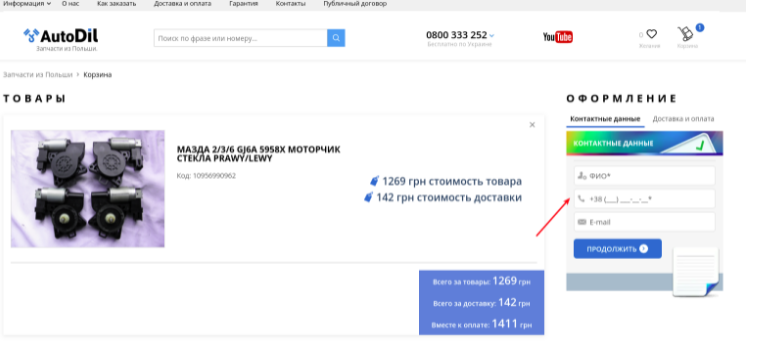Open the window motor product thumbnail
The height and width of the screenshot is (361, 770).
point(88,189)
